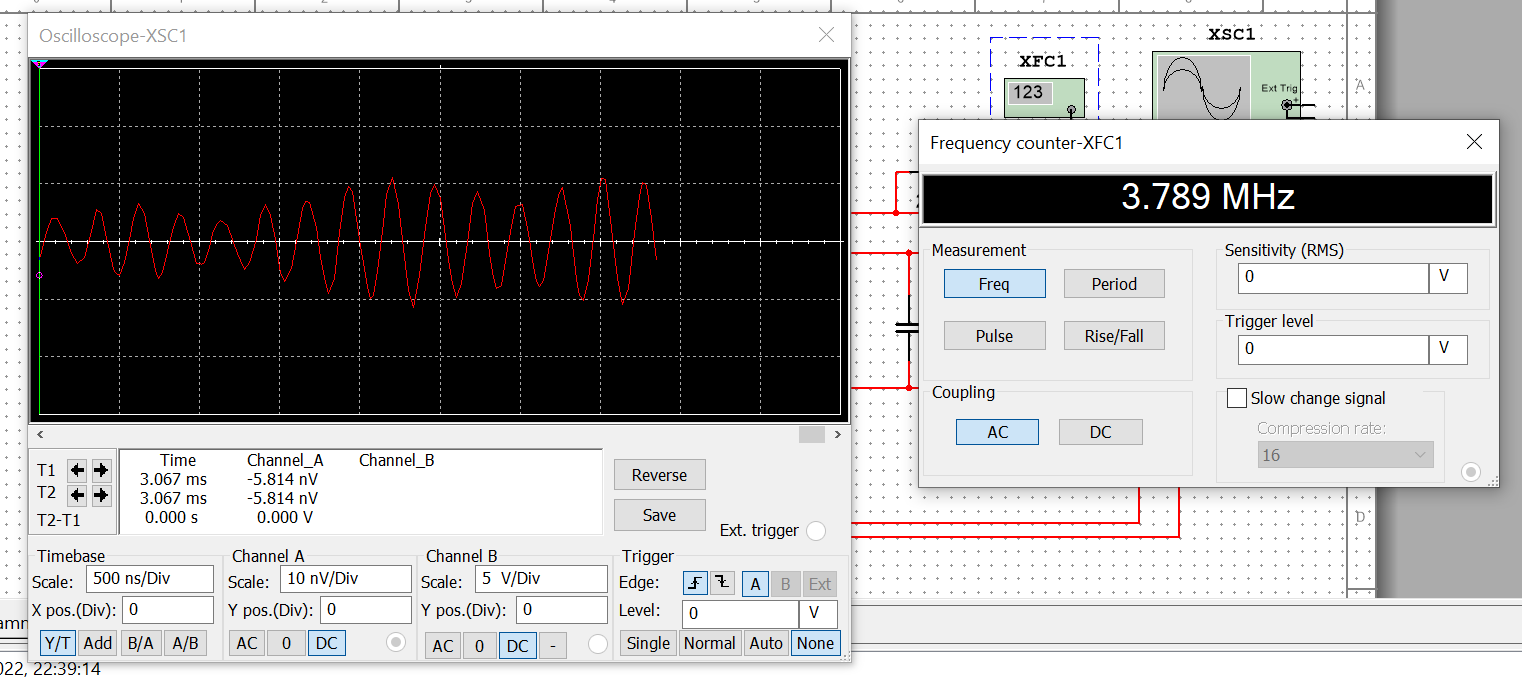Set frequency counter coupling to DC
The width and height of the screenshot is (1522, 694).
click(x=1100, y=431)
